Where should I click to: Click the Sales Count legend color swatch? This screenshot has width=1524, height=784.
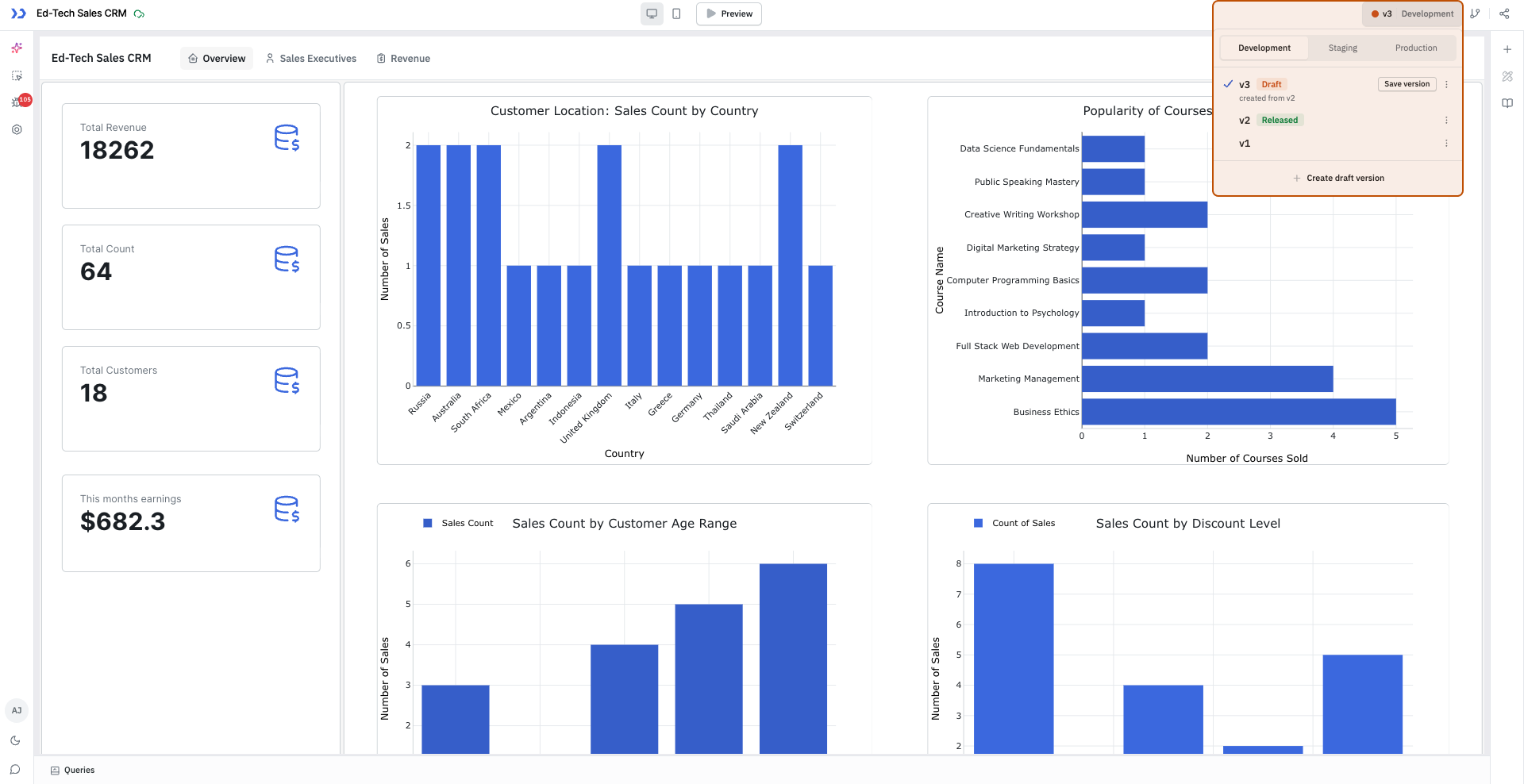(x=428, y=524)
